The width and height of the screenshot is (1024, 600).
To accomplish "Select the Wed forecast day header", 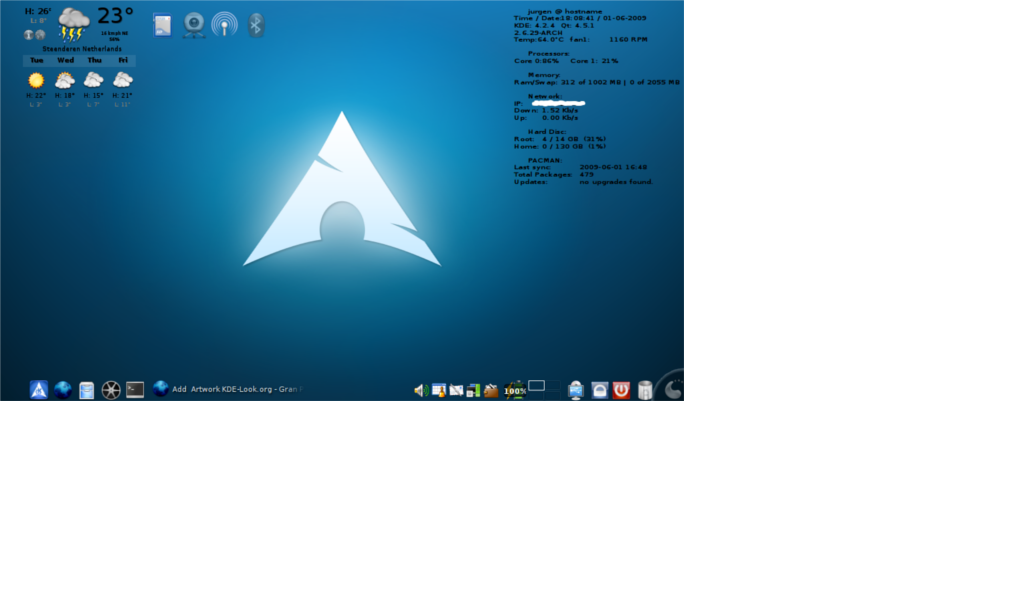I will click(65, 60).
